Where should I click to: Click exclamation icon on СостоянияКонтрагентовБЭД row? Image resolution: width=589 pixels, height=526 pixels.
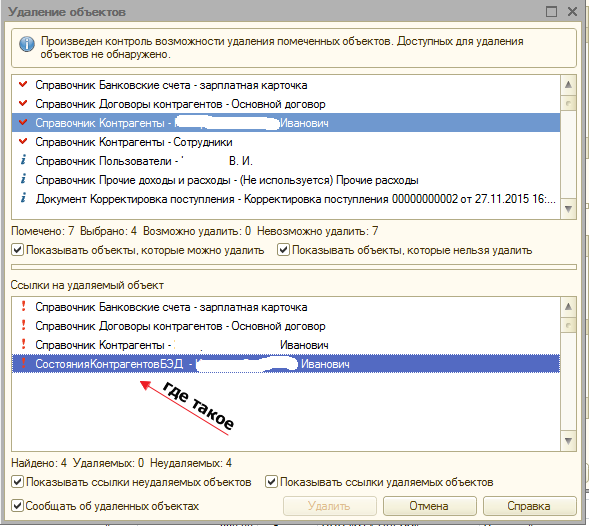coord(23,363)
